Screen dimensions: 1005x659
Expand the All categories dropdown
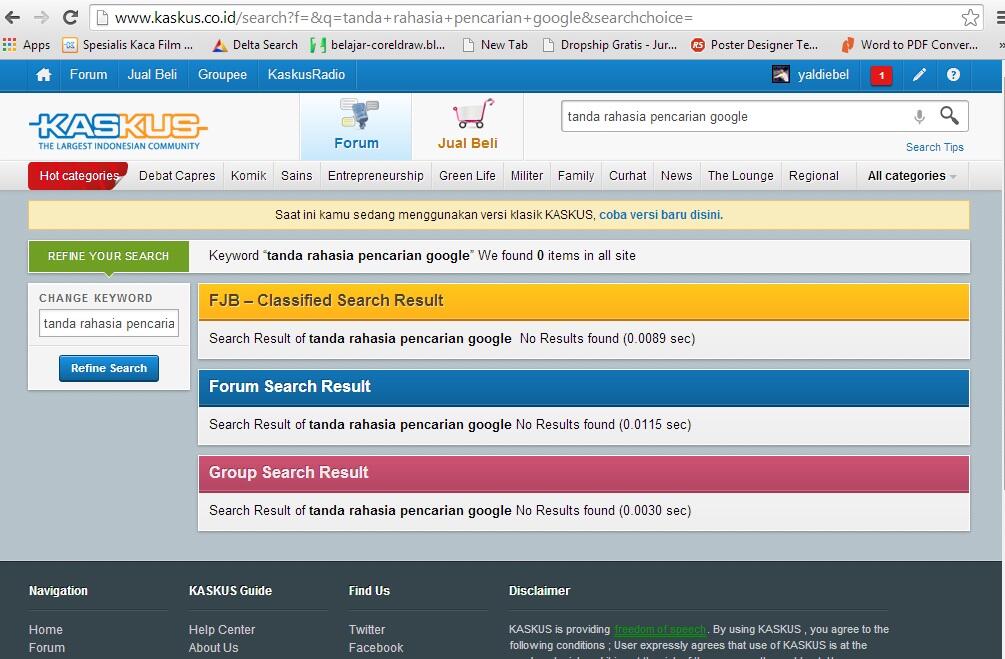point(911,176)
